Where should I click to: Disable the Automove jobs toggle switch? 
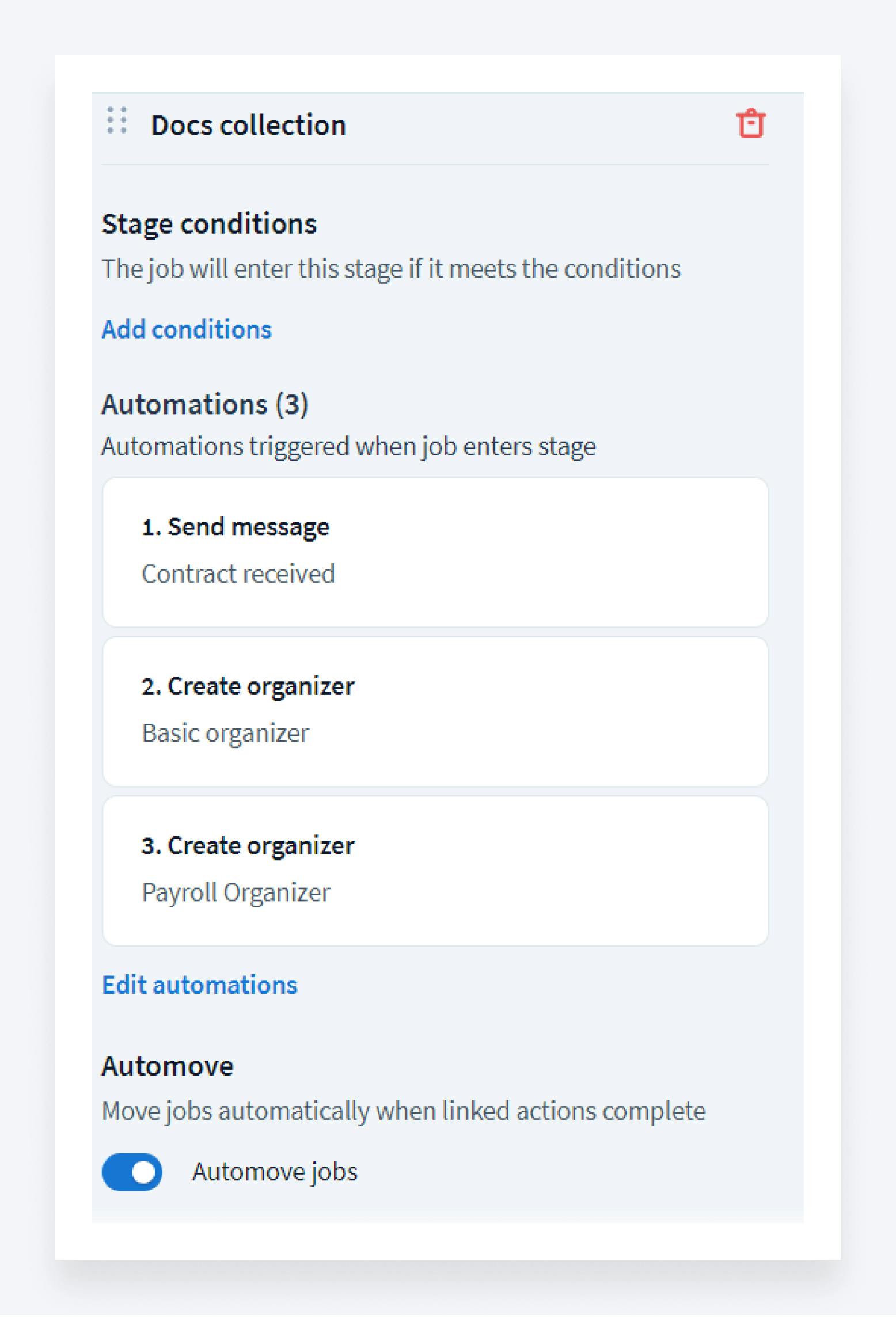point(132,1172)
